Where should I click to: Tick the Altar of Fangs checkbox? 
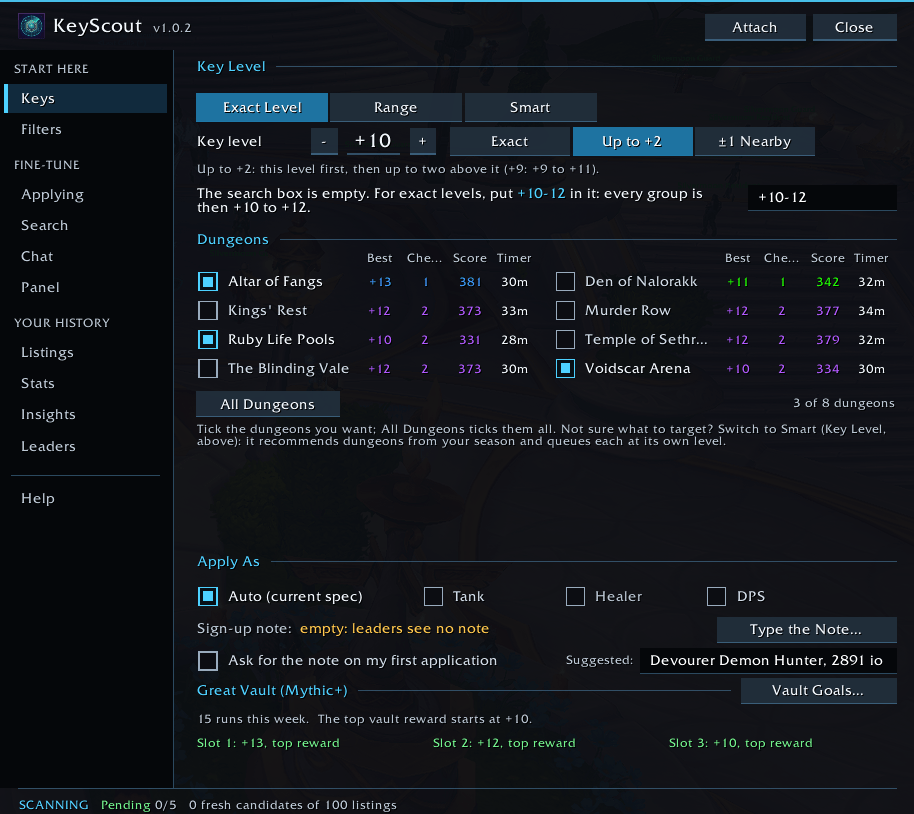[x=208, y=282]
